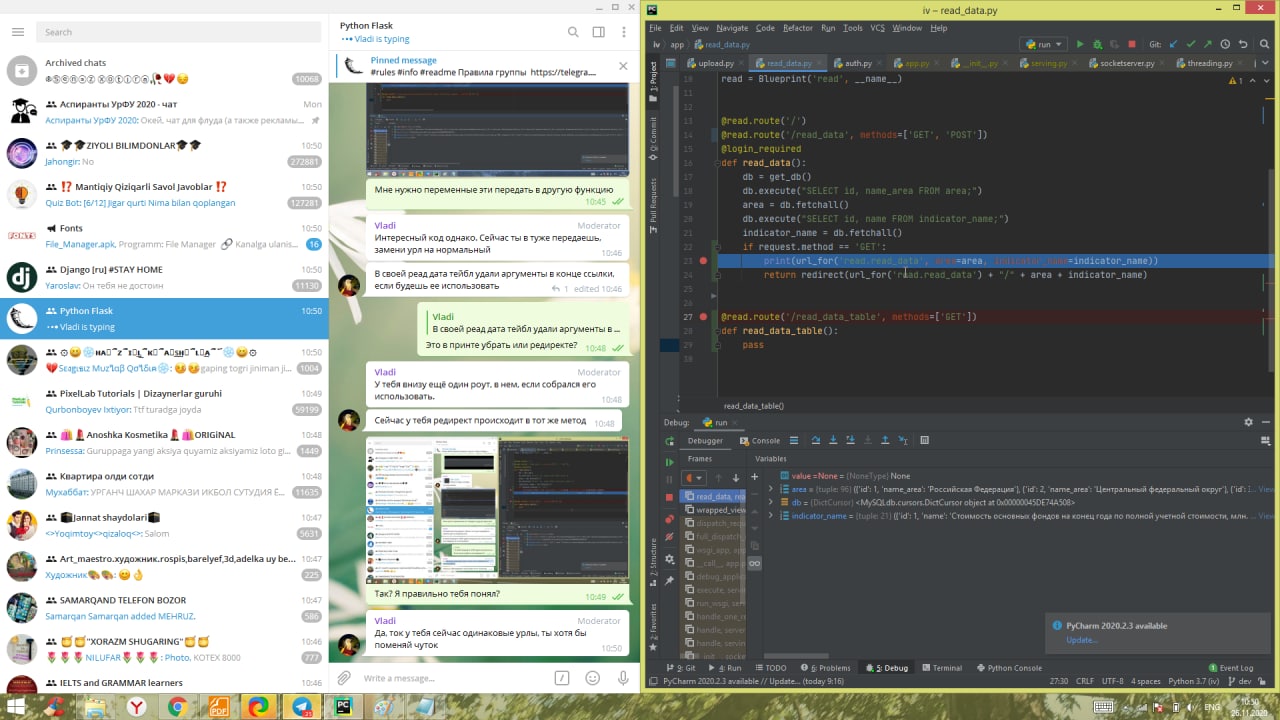Click Git rollback arrow icon

[1243, 44]
